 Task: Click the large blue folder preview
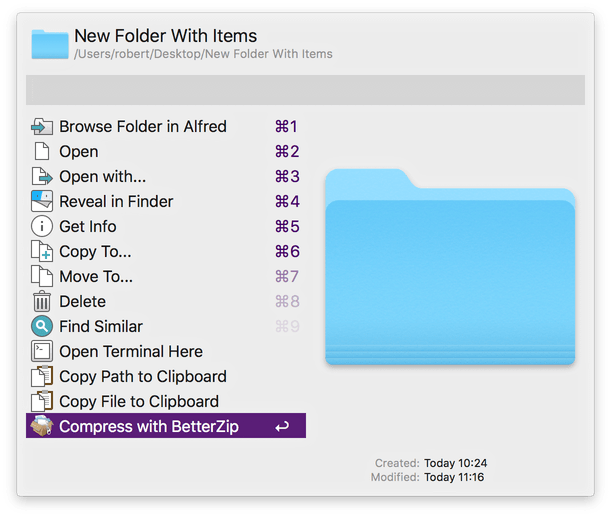pos(450,270)
